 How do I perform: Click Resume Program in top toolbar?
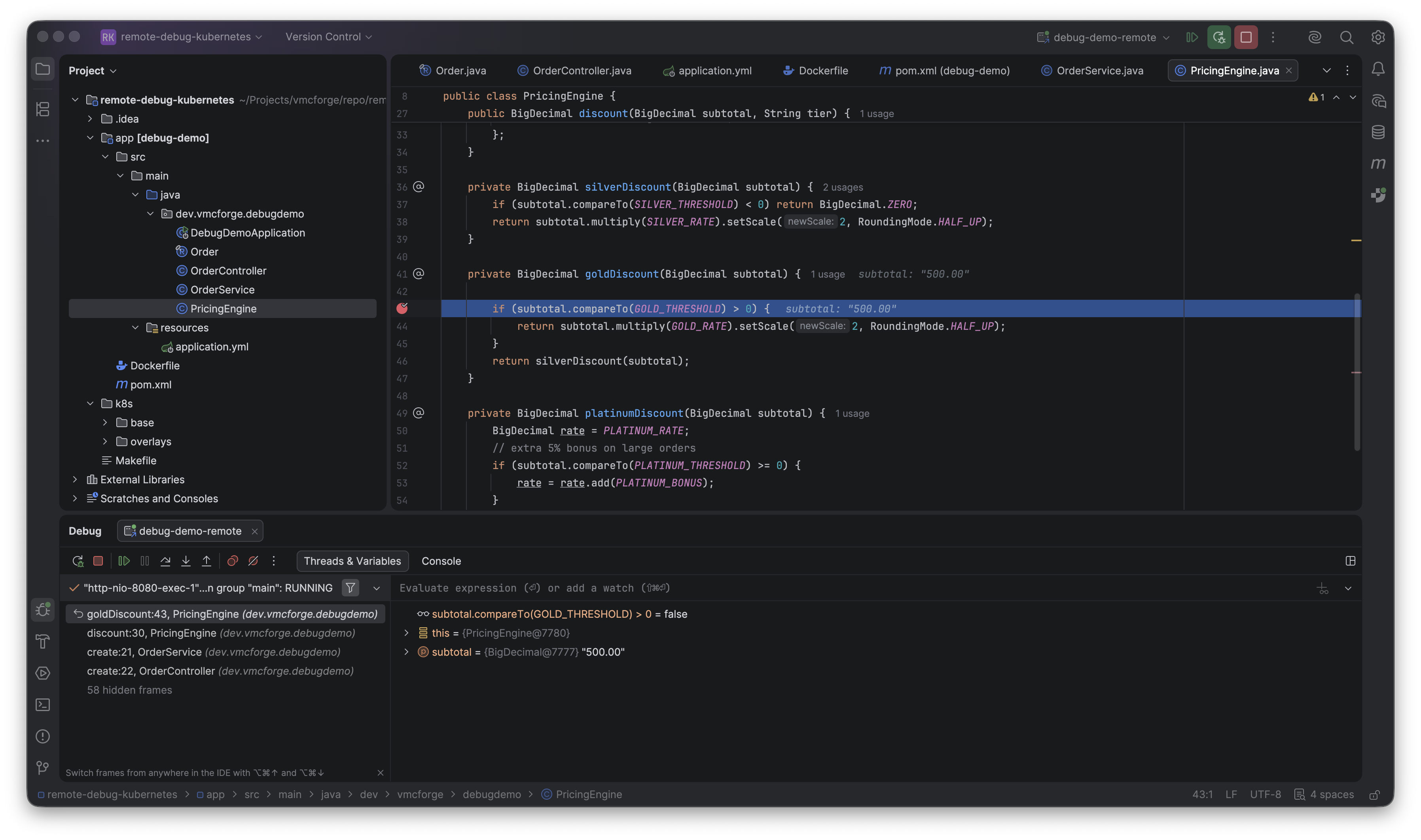coord(1192,37)
